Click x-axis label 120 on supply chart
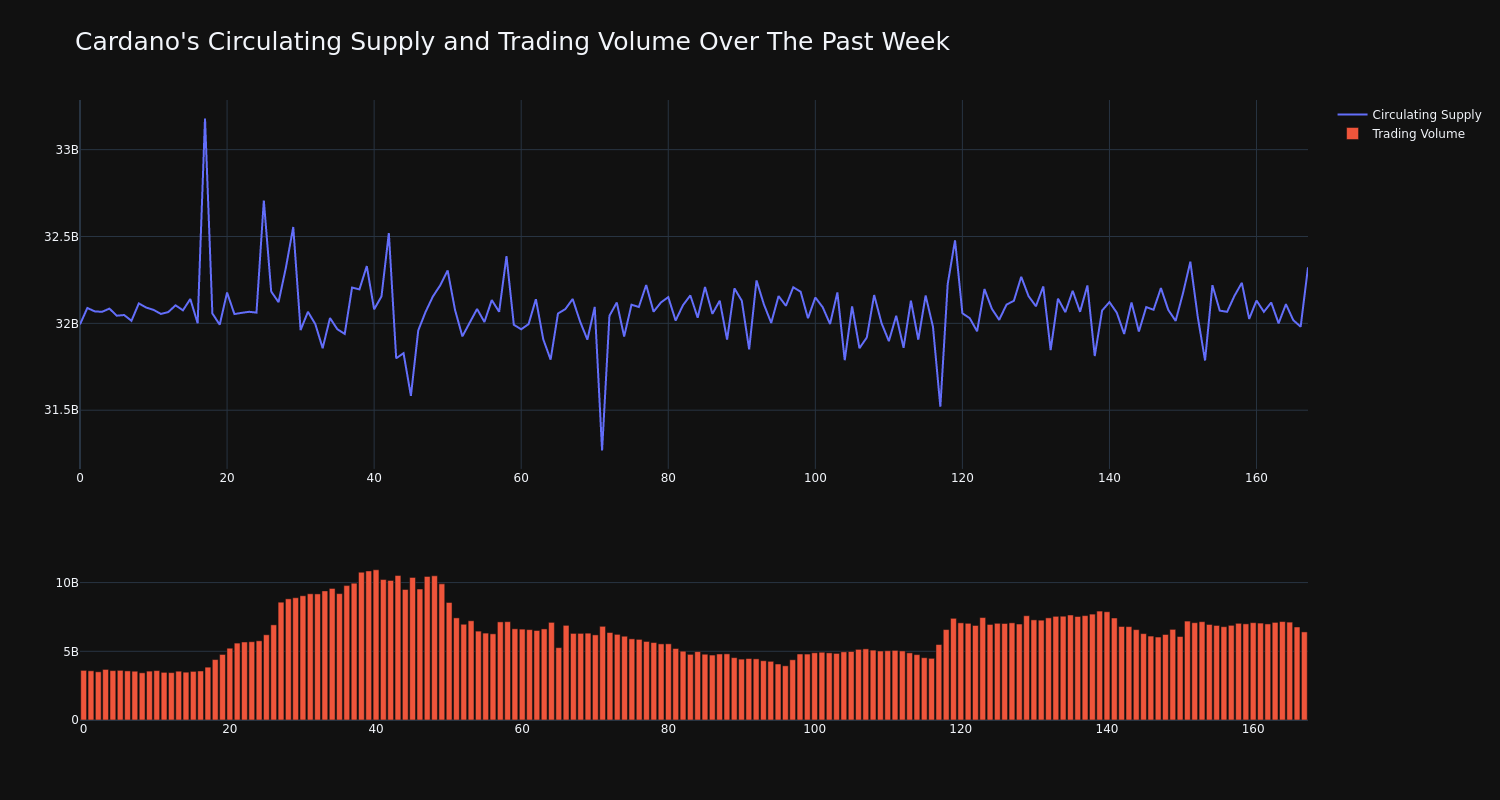The image size is (1500, 800). click(x=962, y=478)
